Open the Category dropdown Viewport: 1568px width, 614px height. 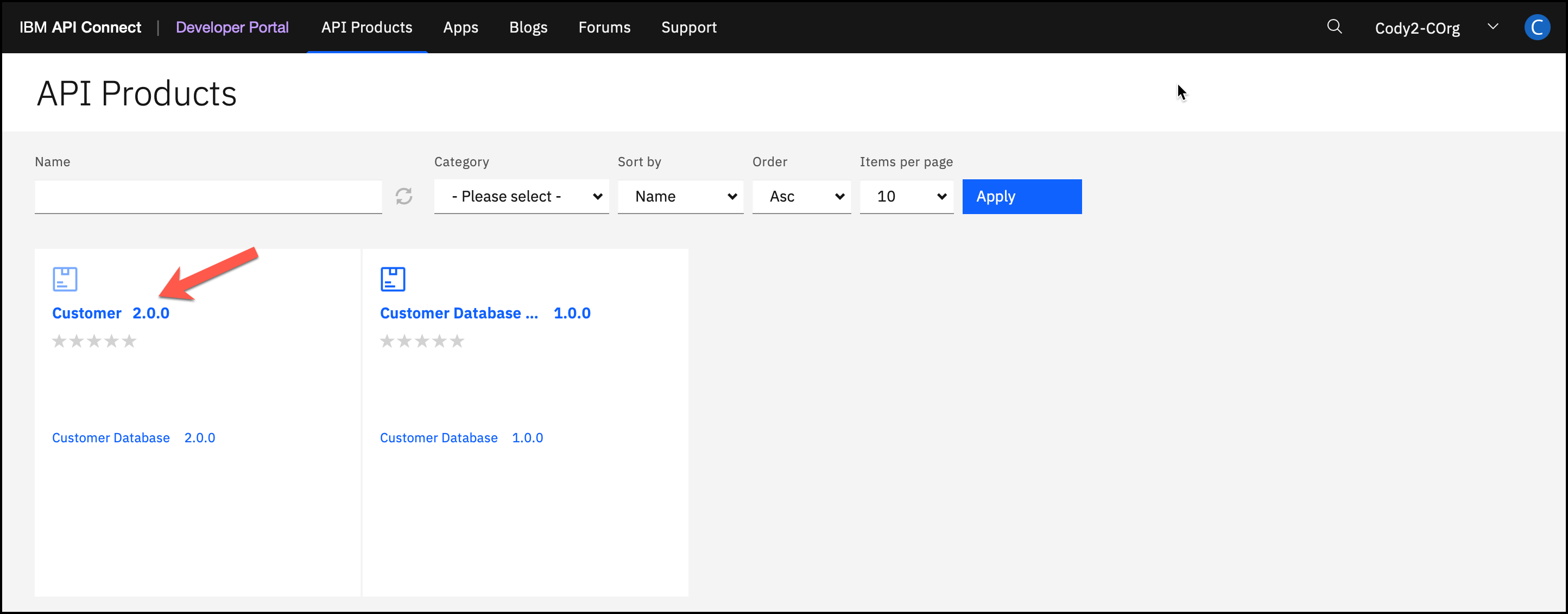tap(521, 196)
